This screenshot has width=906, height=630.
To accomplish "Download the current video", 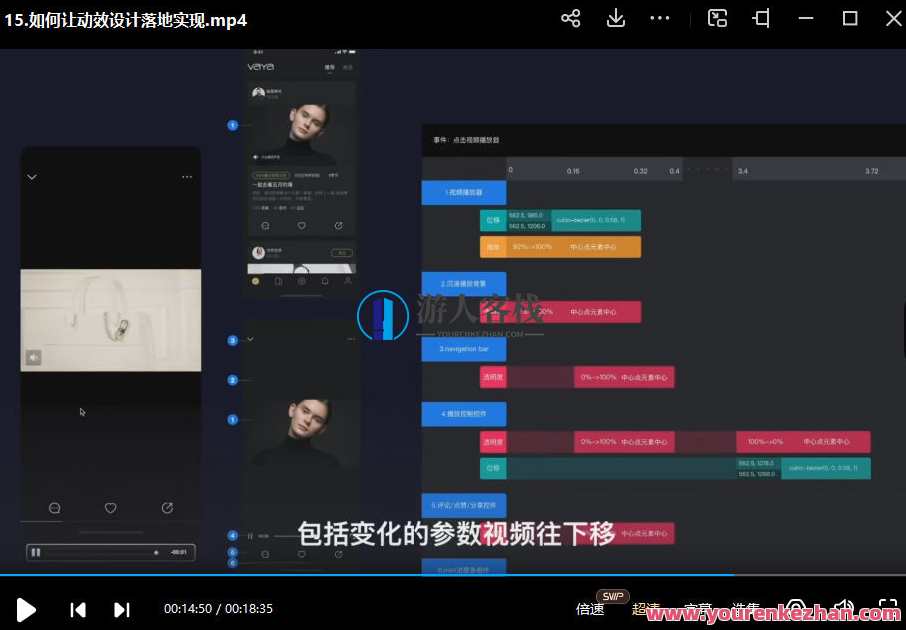I will [615, 18].
